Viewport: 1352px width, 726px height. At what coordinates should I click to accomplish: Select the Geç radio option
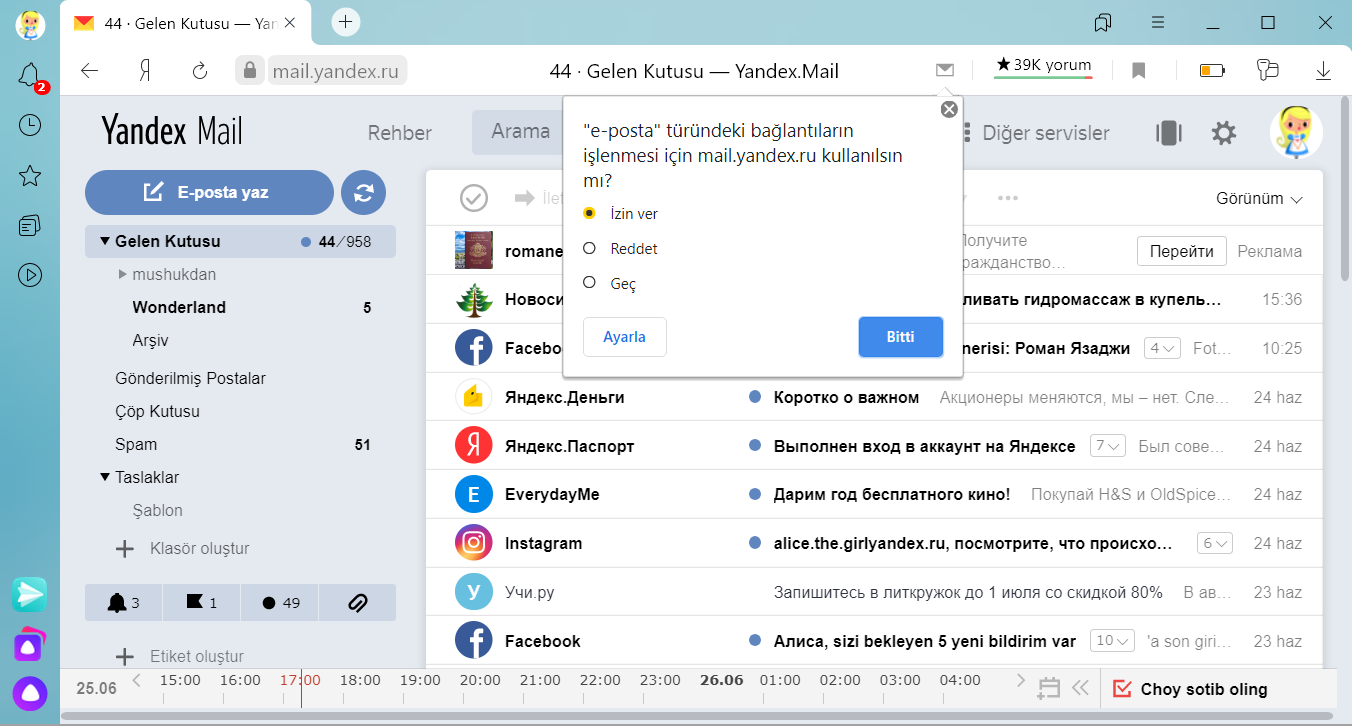pos(590,283)
